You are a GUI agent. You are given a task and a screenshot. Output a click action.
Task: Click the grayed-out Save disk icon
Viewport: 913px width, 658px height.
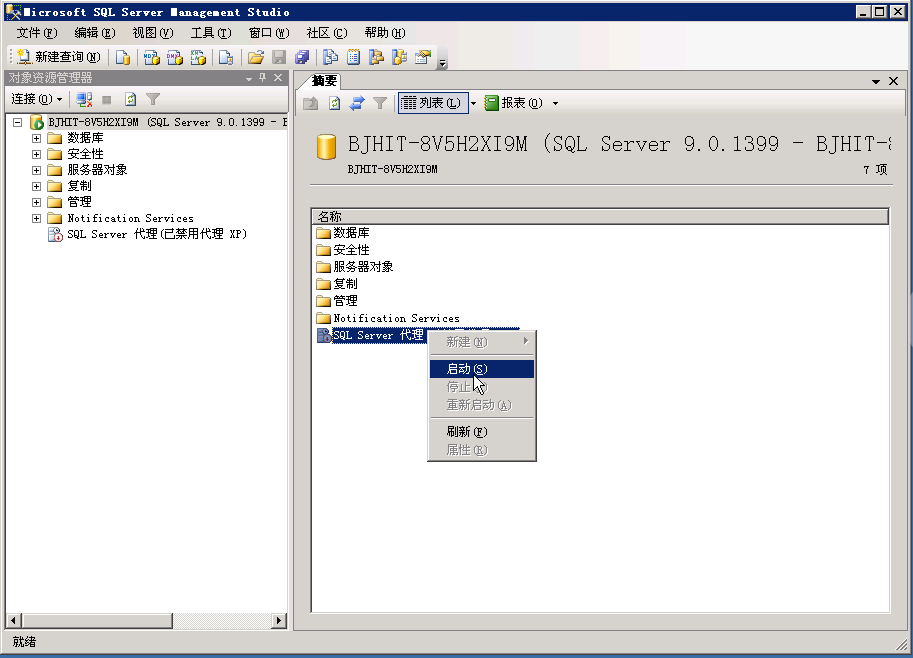point(279,56)
